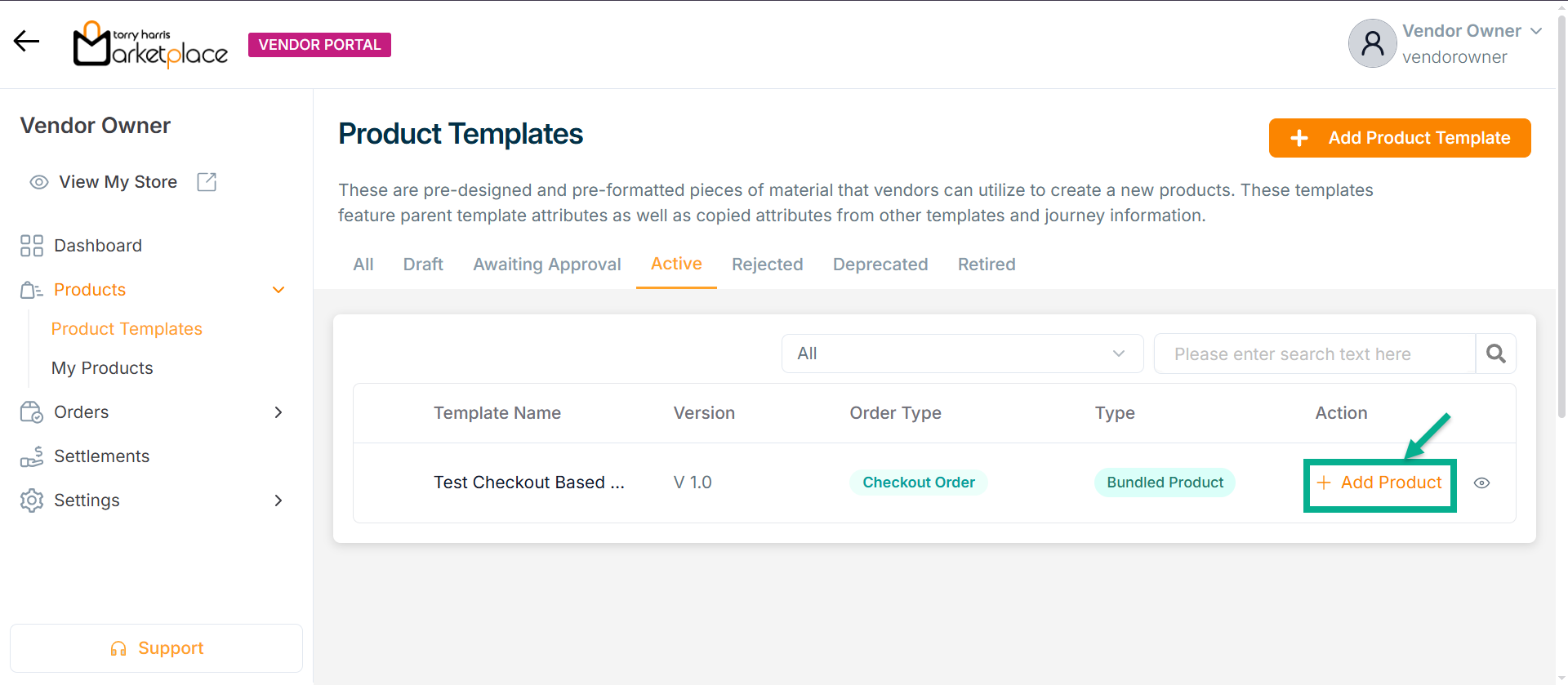
Task: Open the All filter dropdown
Action: pyautogui.click(x=961, y=354)
